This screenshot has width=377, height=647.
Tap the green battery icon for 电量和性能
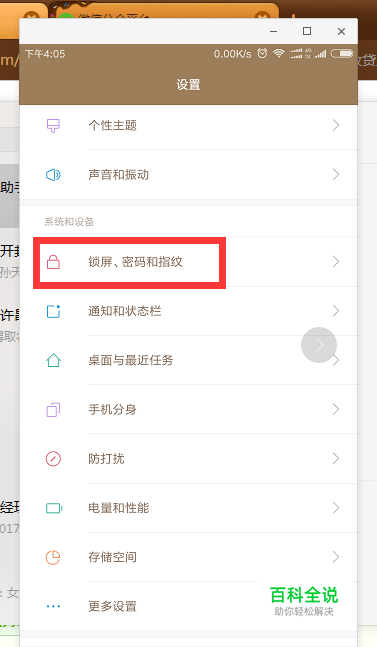(54, 508)
